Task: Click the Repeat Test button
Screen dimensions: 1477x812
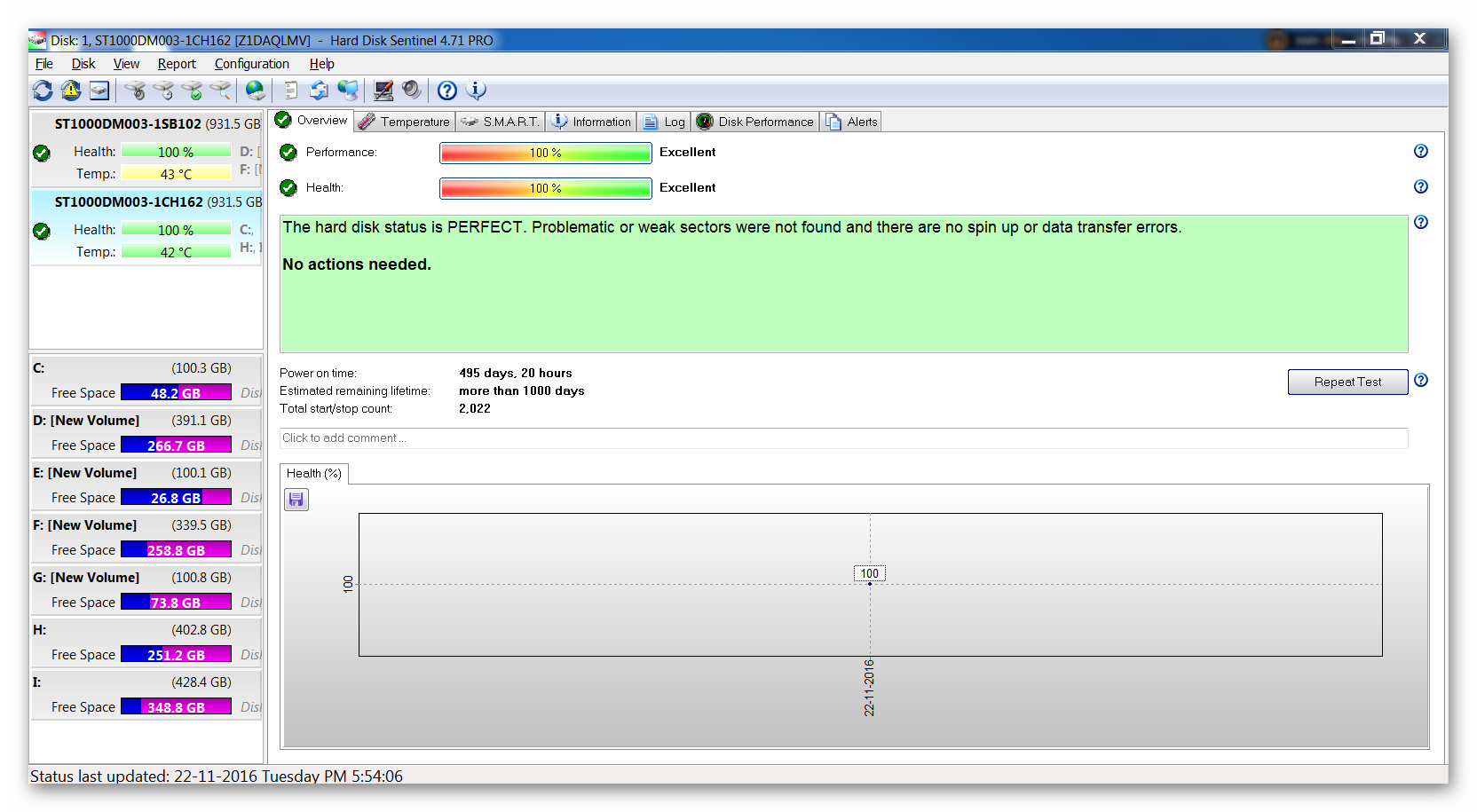Action: (x=1347, y=382)
